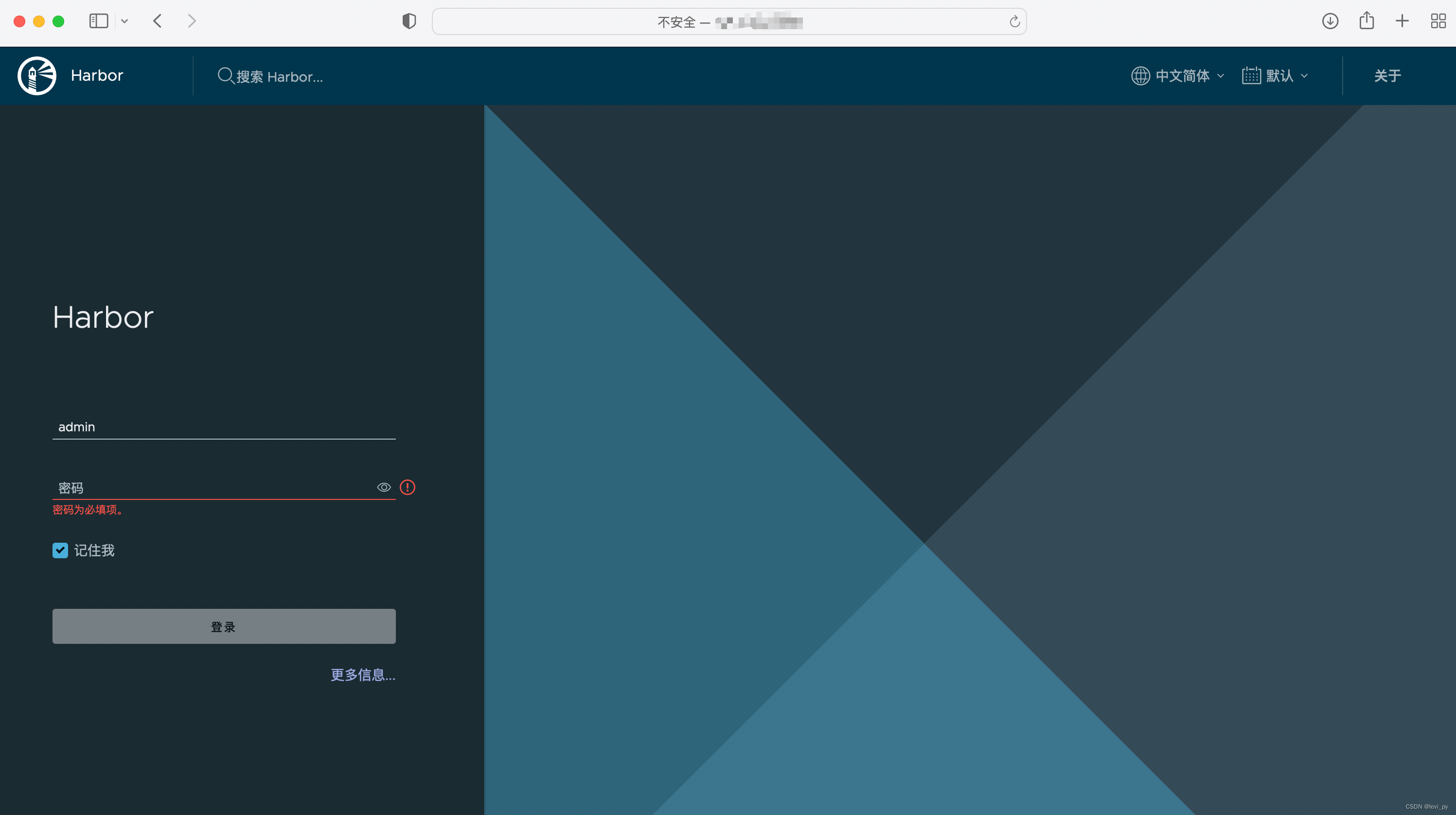This screenshot has width=1456, height=815.
Task: Click the red password error icon
Action: pyautogui.click(x=407, y=487)
